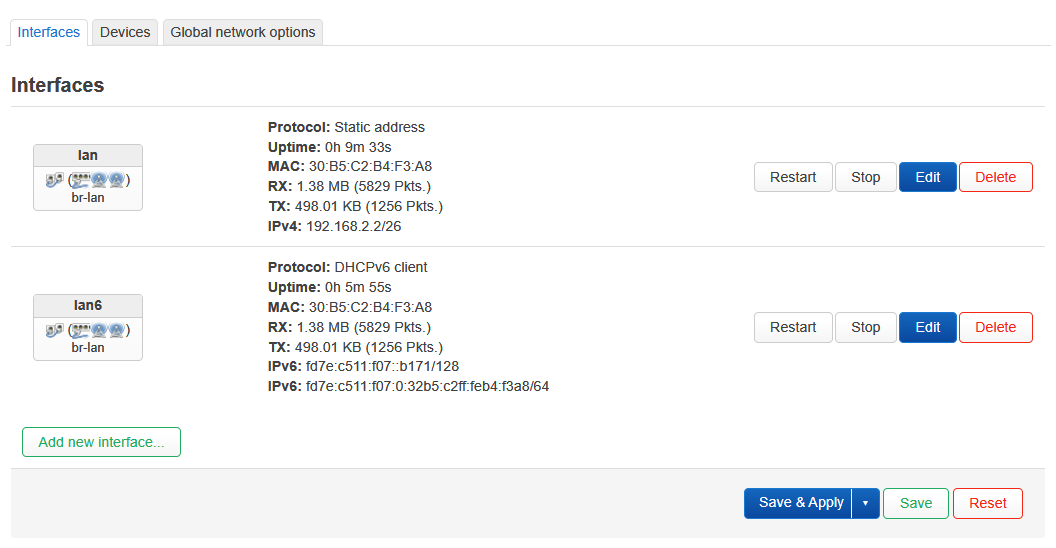Expand the Save & Apply dropdown arrow
This screenshot has height=548, width=1056.
click(865, 503)
